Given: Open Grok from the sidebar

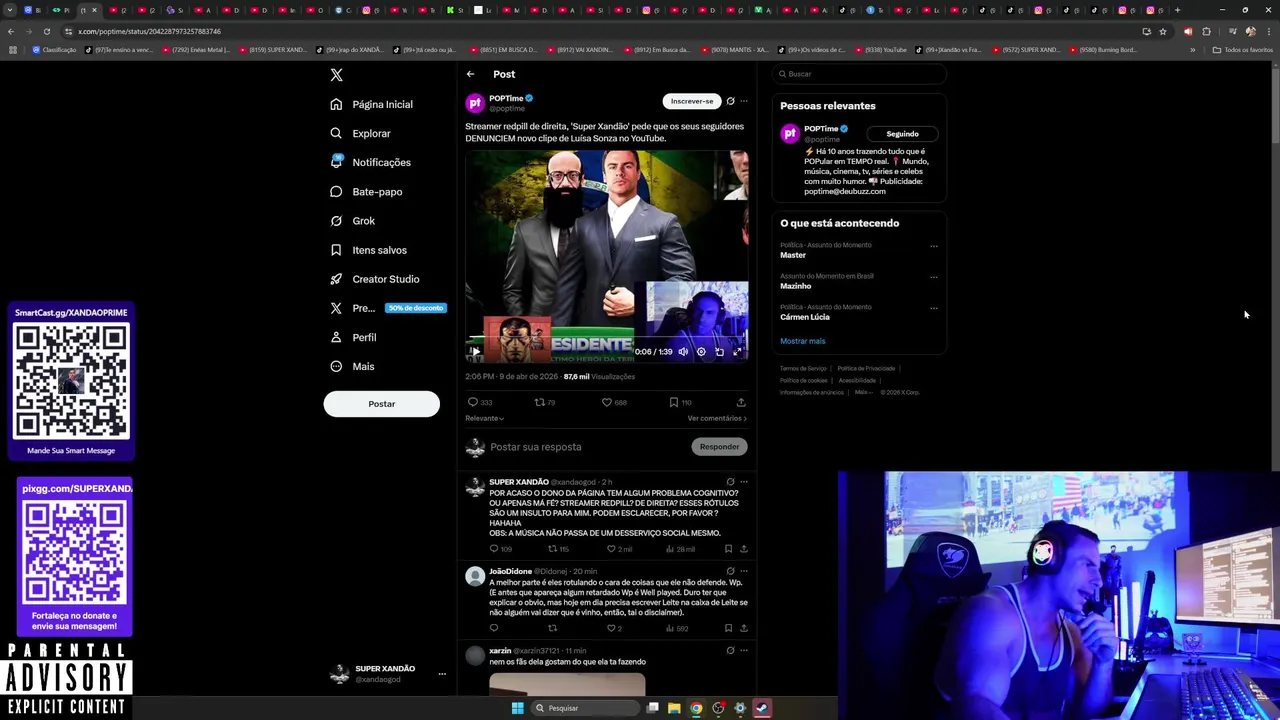Looking at the screenshot, I should tap(352, 221).
